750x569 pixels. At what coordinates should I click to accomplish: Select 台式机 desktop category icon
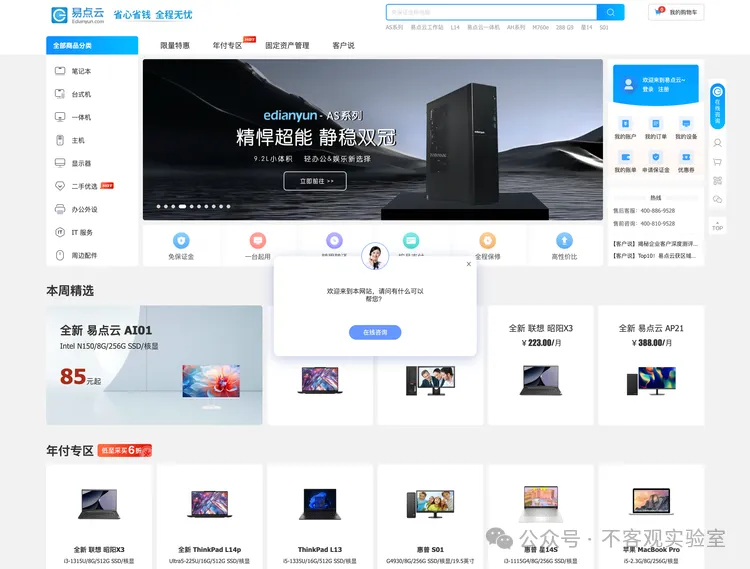pos(60,94)
